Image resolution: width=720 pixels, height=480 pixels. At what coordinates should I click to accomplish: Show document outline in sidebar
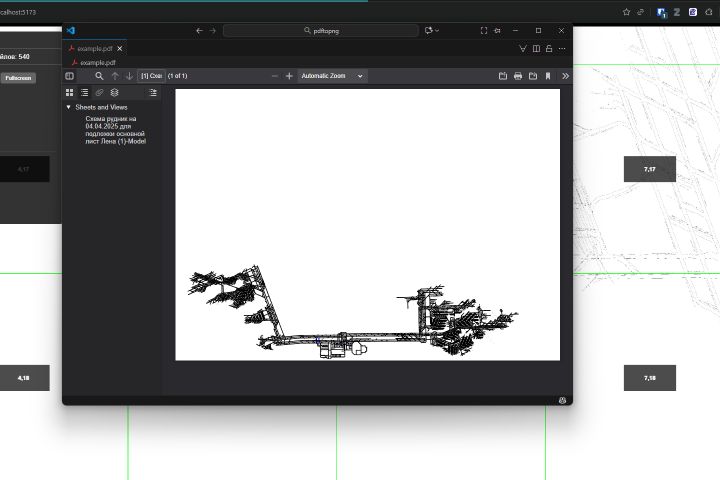(x=84, y=93)
